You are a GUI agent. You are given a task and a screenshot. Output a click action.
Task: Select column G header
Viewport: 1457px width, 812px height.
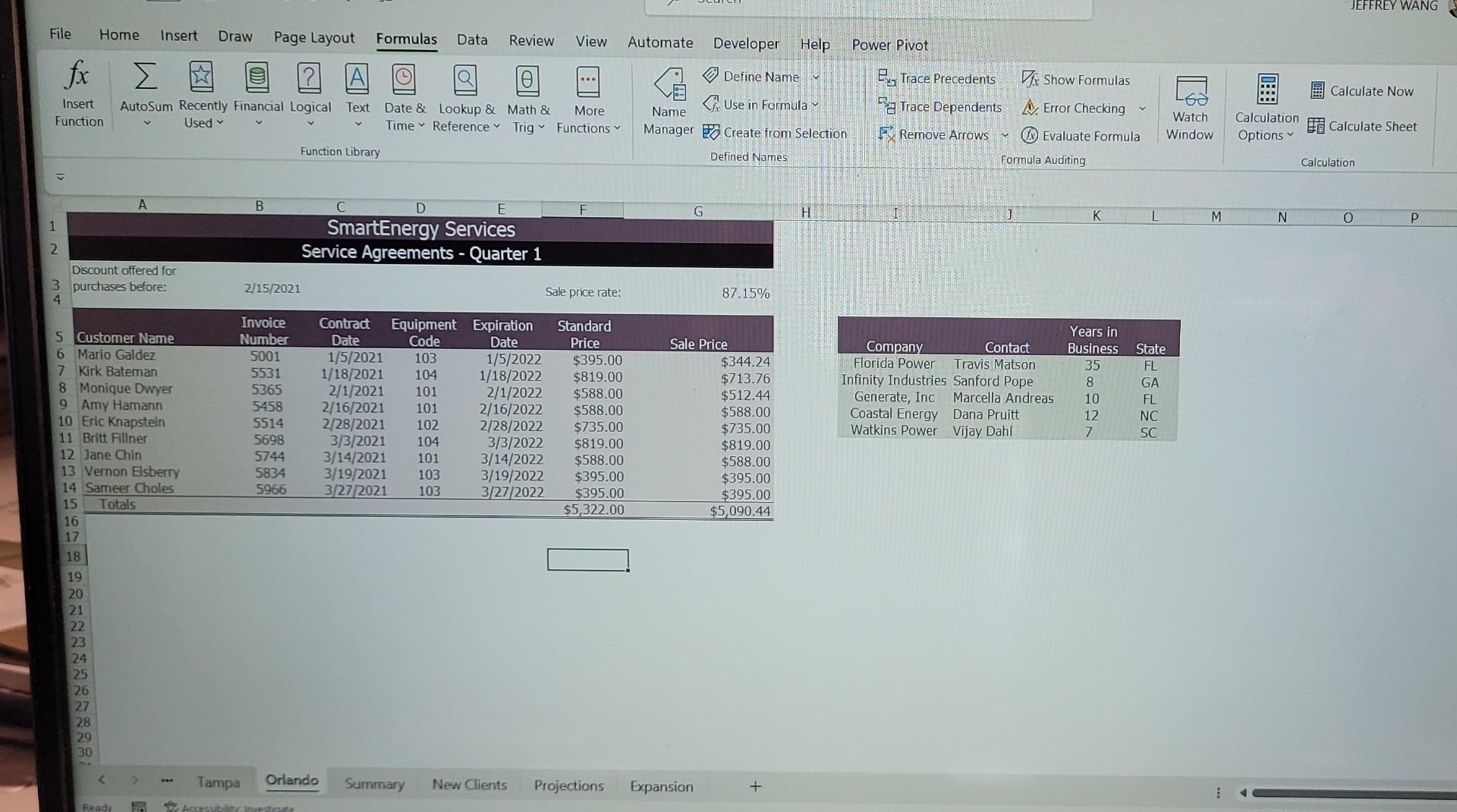tap(697, 212)
